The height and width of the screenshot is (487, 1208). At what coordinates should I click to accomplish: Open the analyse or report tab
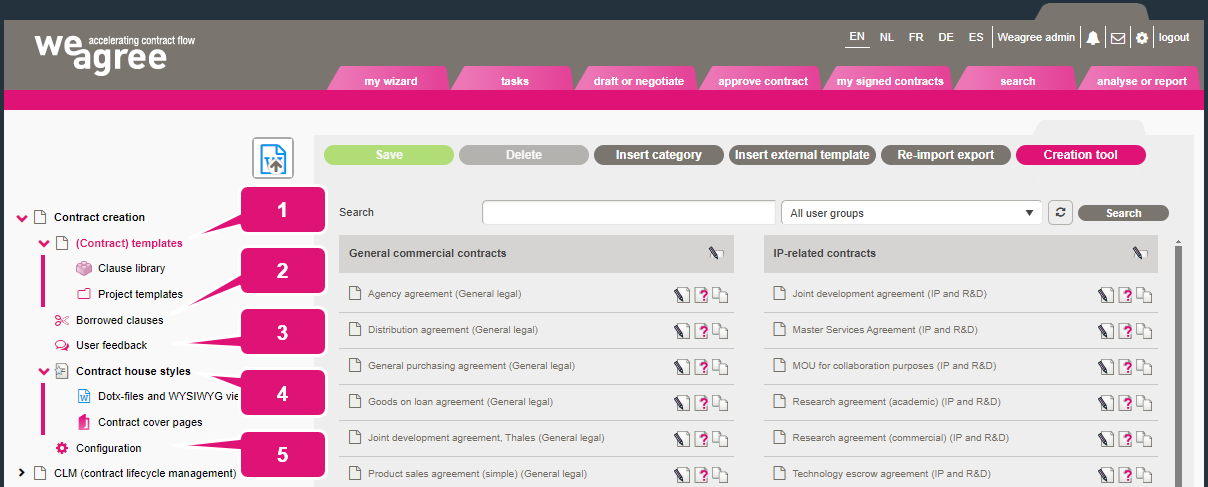point(1141,81)
